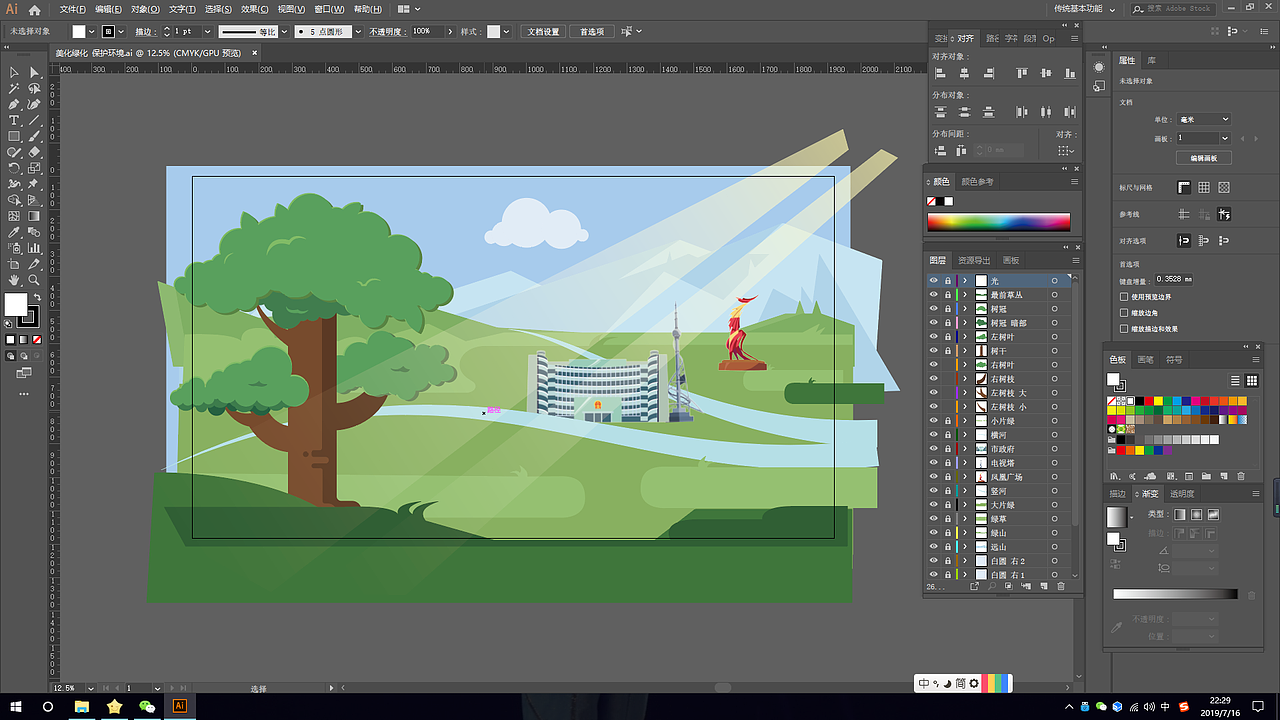Click vertical distribute top icon

[x=940, y=112]
